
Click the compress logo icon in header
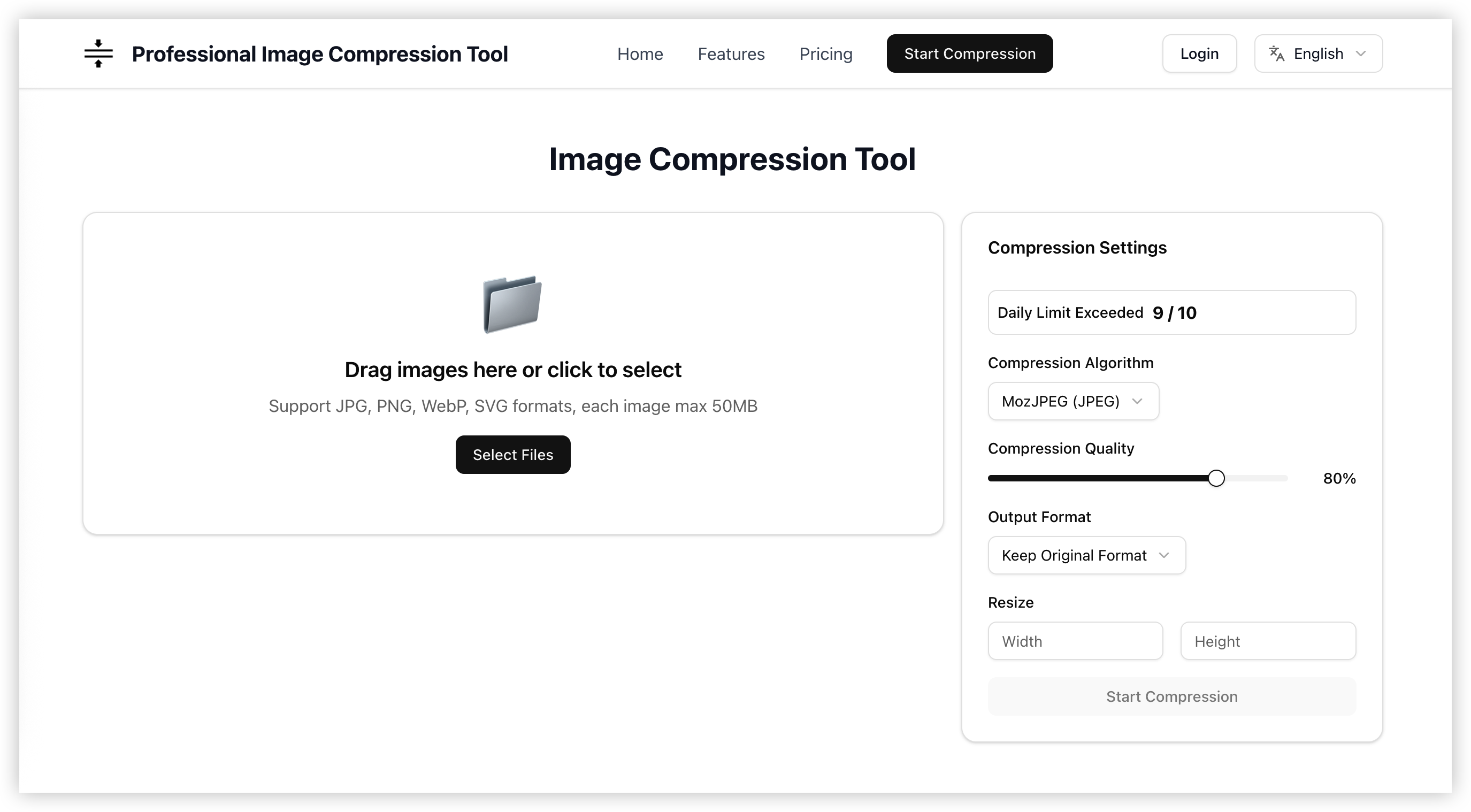(98, 53)
